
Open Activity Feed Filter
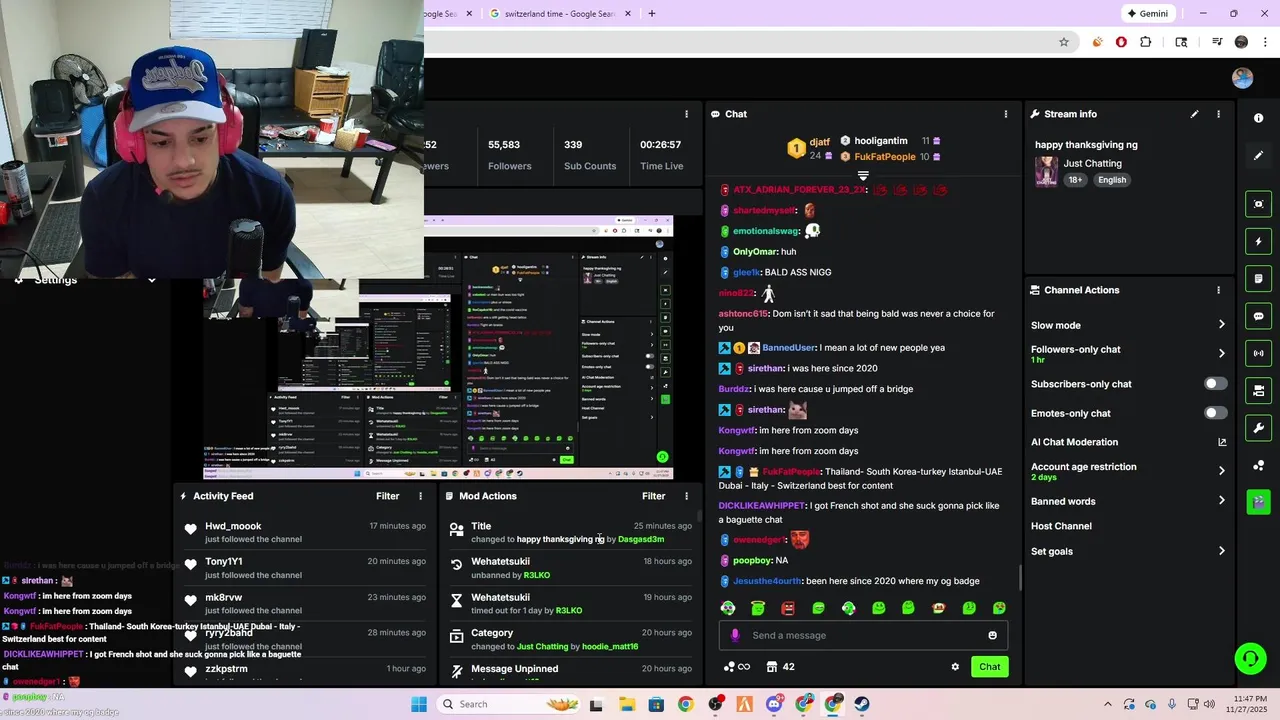[x=388, y=496]
